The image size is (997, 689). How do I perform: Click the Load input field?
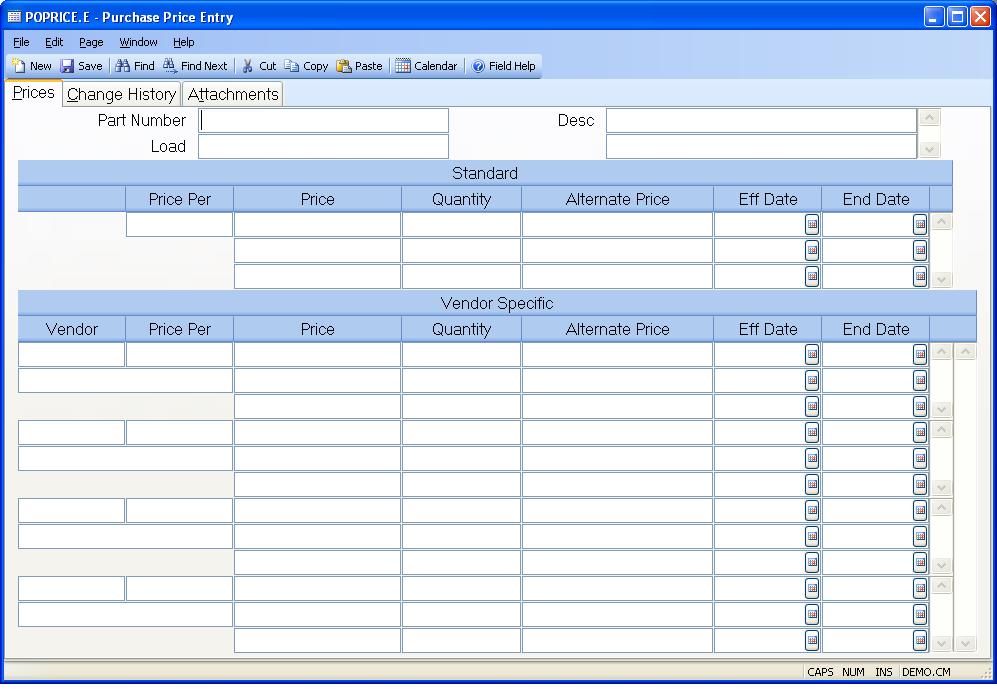click(324, 147)
